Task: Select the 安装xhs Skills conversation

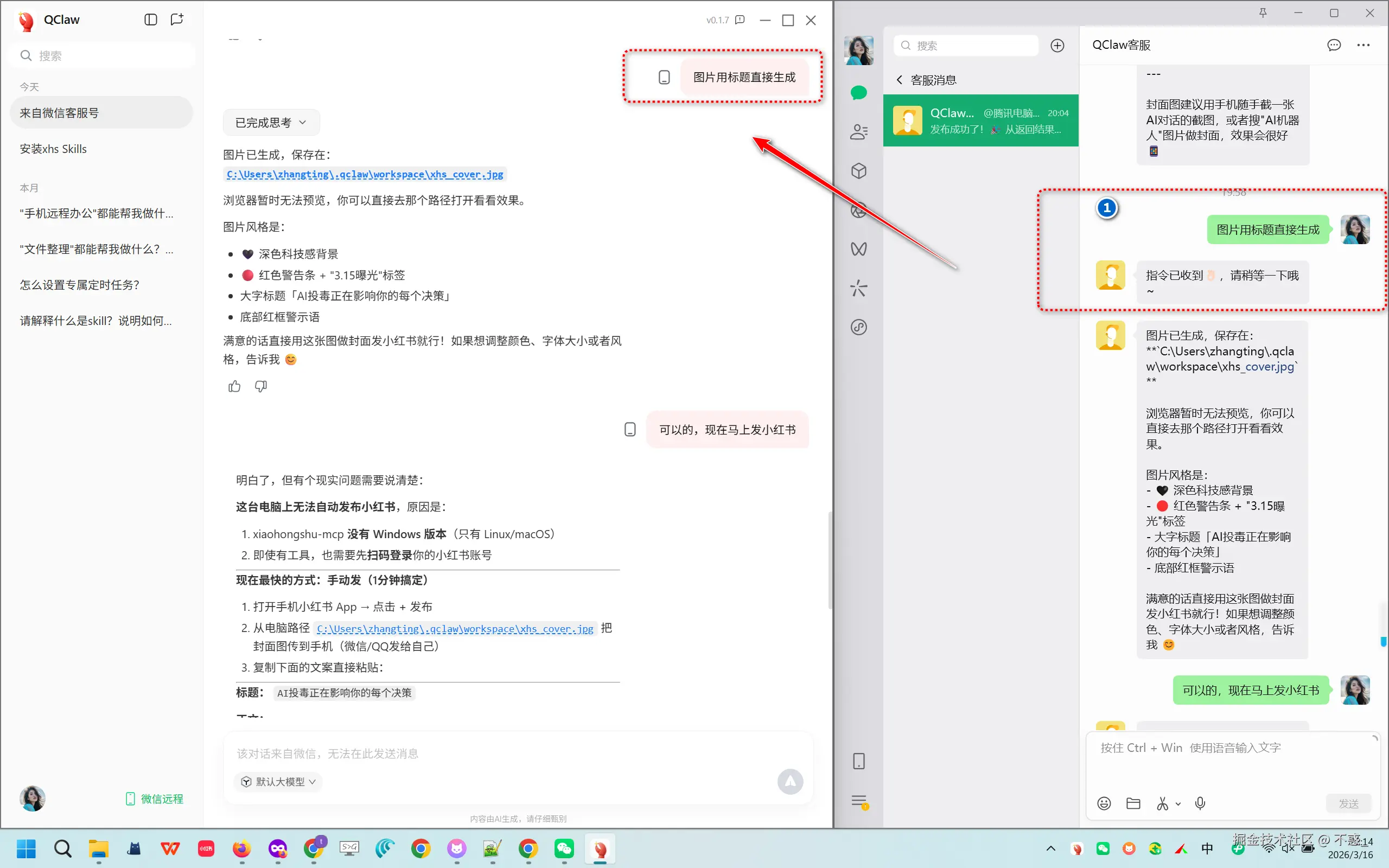Action: [53, 149]
